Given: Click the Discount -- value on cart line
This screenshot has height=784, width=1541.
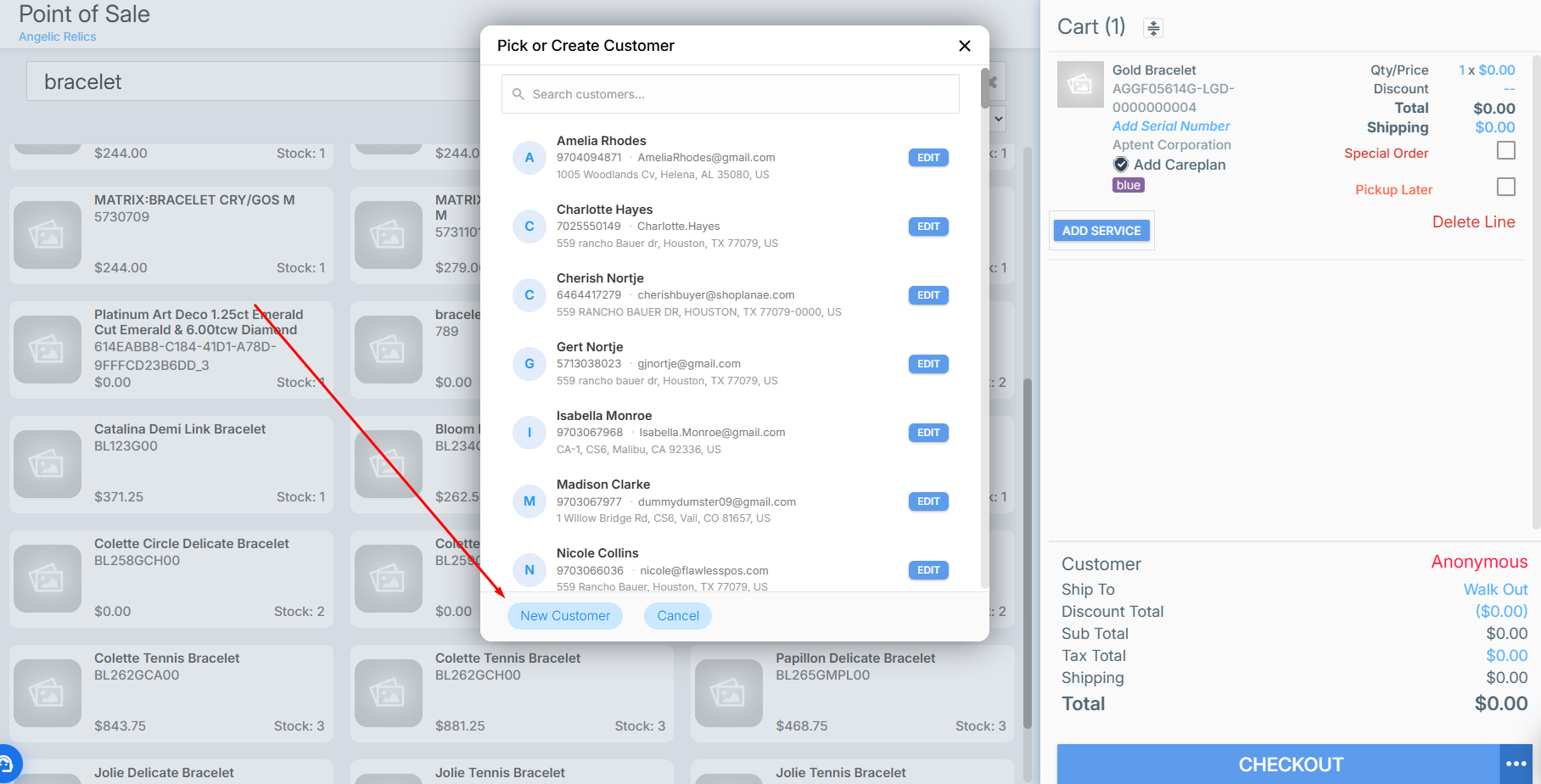Looking at the screenshot, I should point(1509,89).
